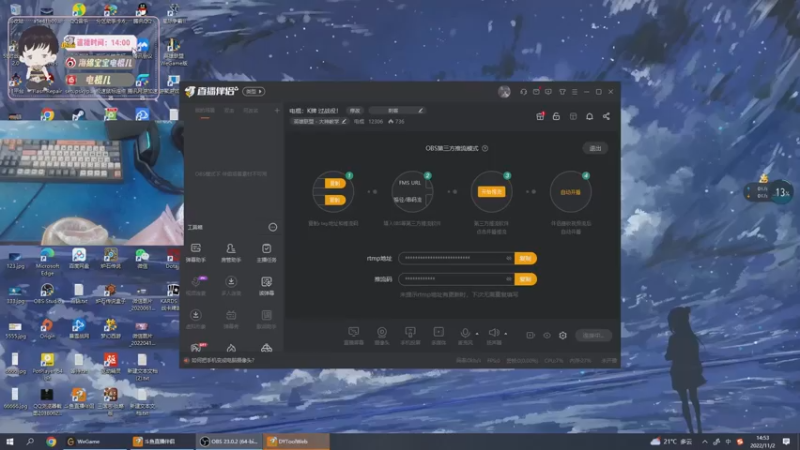The height and width of the screenshot is (450, 800).
Task: Select Microsoft Edge desktop icon
Action: [47, 261]
